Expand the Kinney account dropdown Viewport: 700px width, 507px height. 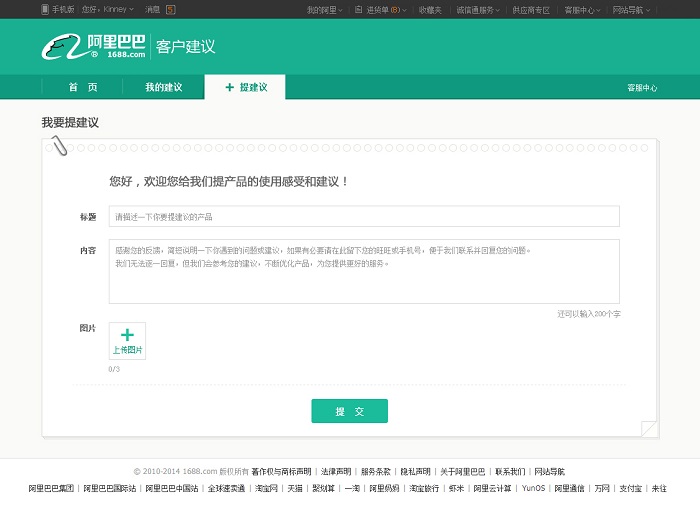[118, 9]
